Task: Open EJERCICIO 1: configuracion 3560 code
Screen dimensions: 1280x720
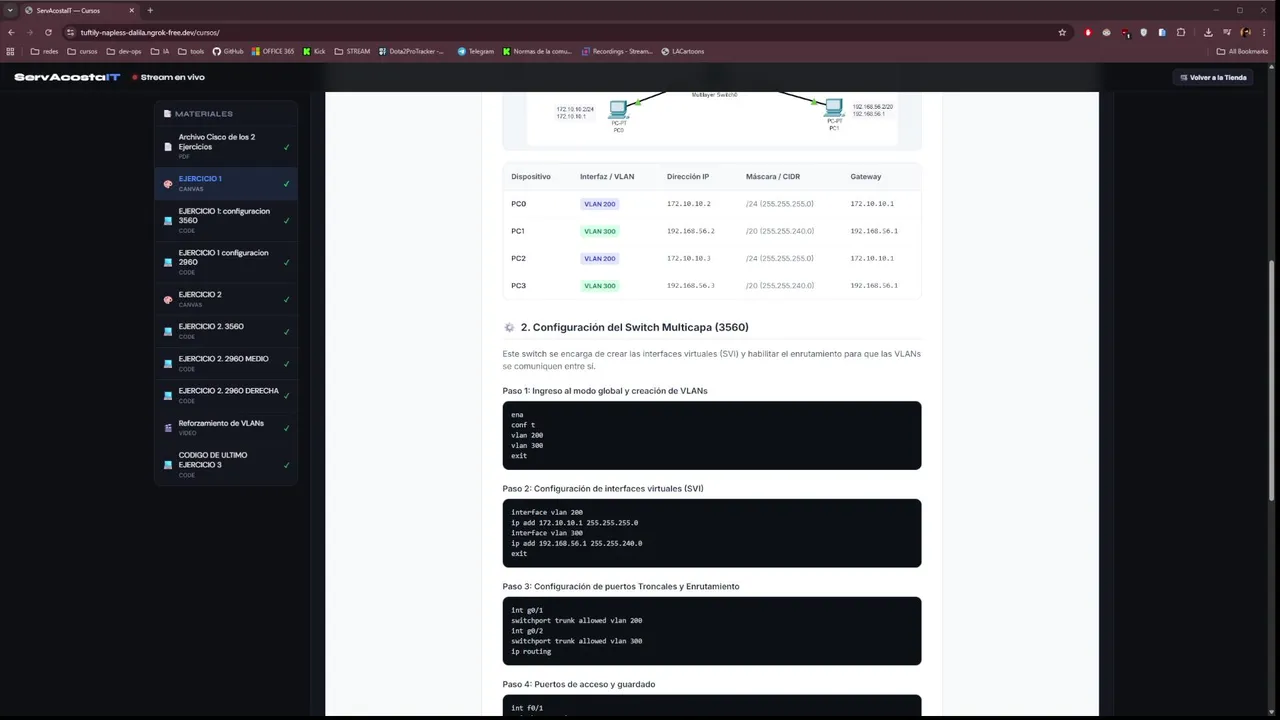Action: (226, 221)
